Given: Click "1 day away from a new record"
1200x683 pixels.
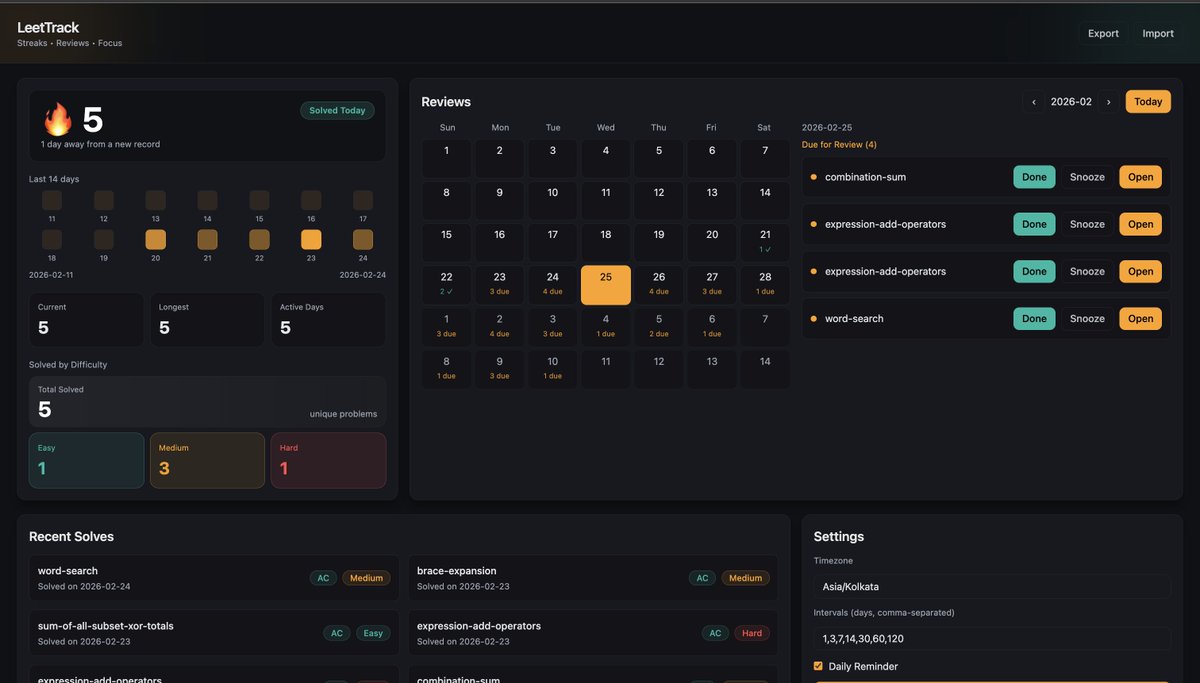Looking at the screenshot, I should [100, 144].
